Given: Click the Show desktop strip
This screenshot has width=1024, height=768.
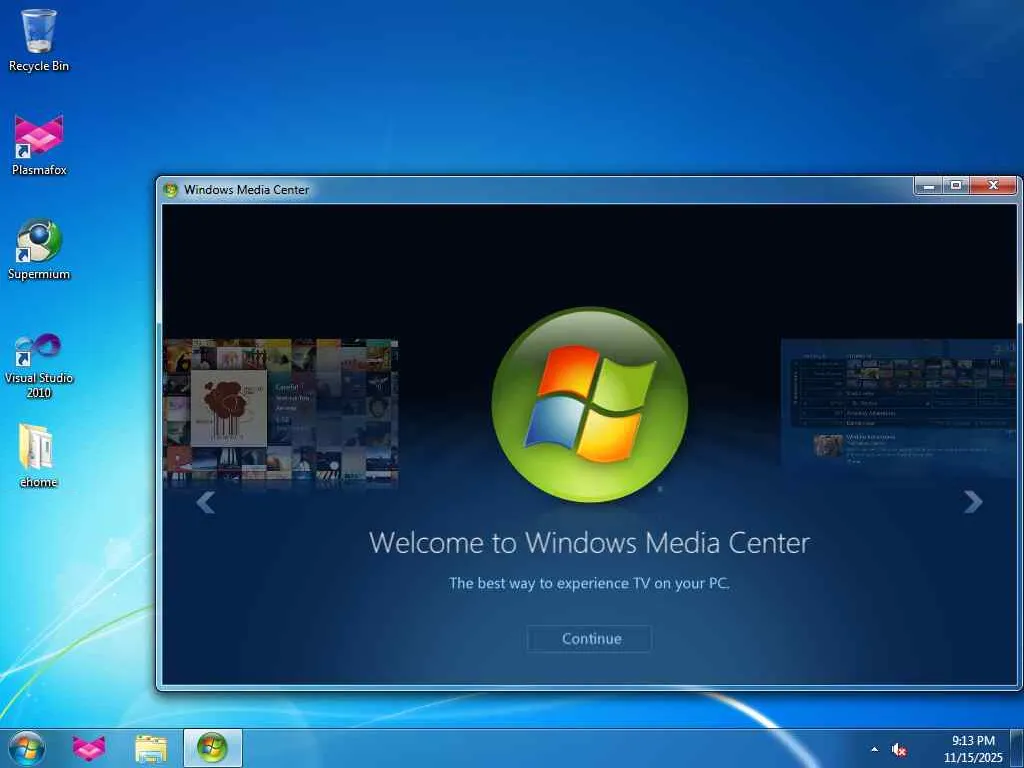Looking at the screenshot, I should coord(1017,748).
